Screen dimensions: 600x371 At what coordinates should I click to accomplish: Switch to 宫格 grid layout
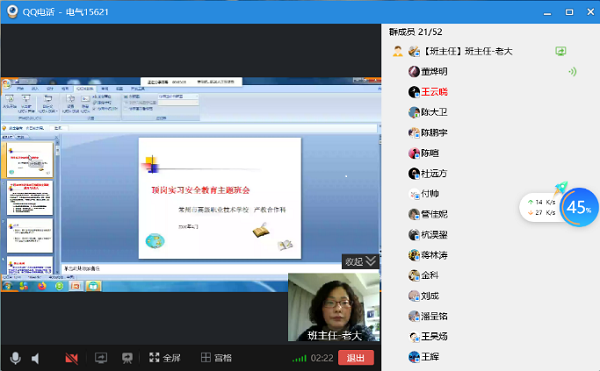point(216,358)
